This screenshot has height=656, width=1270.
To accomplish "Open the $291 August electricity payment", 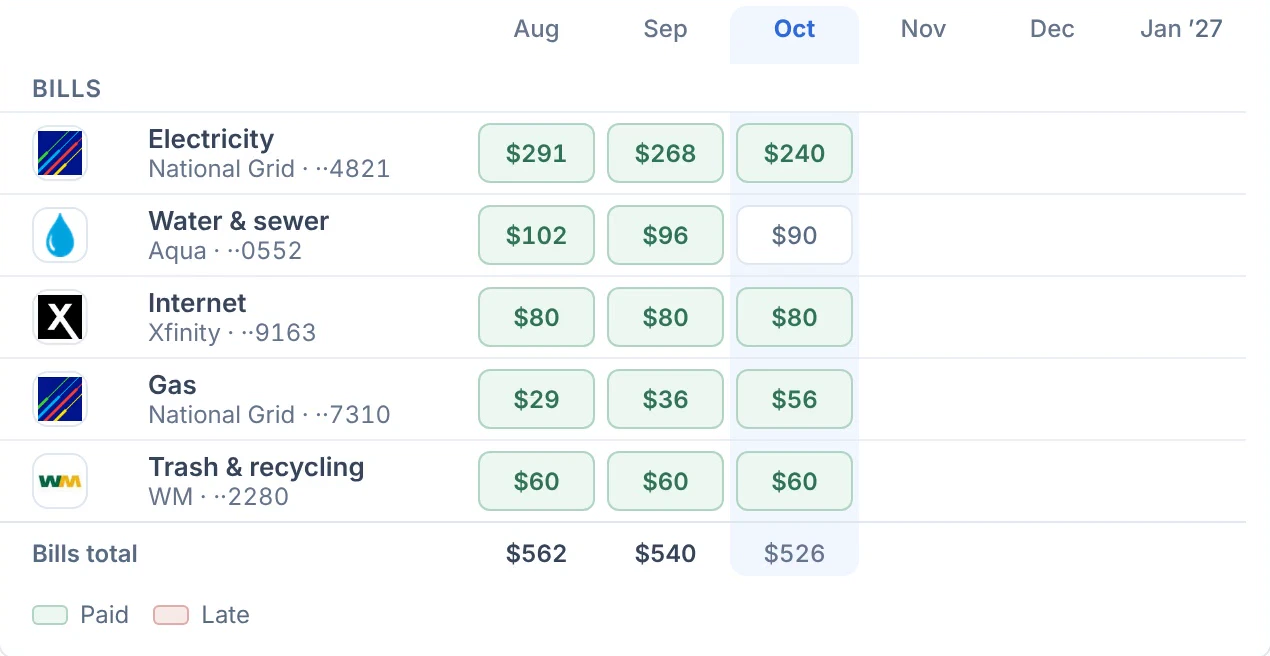I will [x=536, y=153].
